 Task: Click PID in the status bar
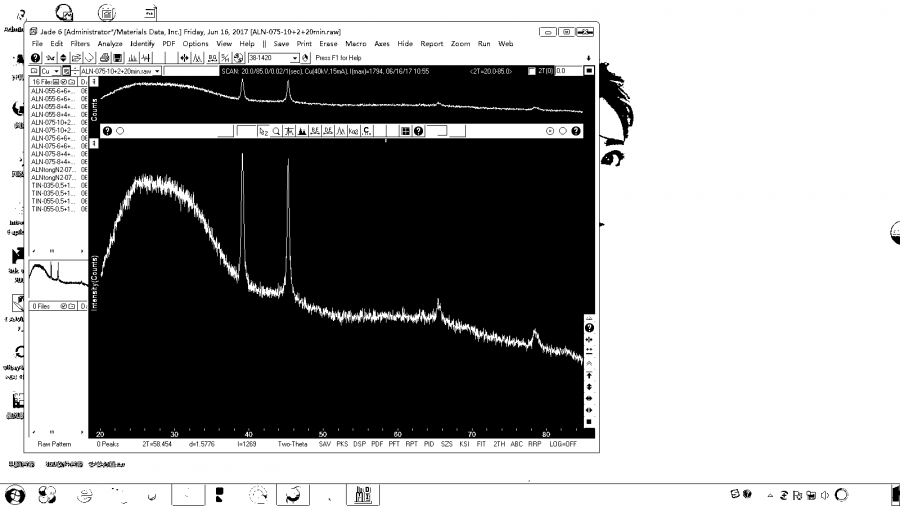(429, 444)
